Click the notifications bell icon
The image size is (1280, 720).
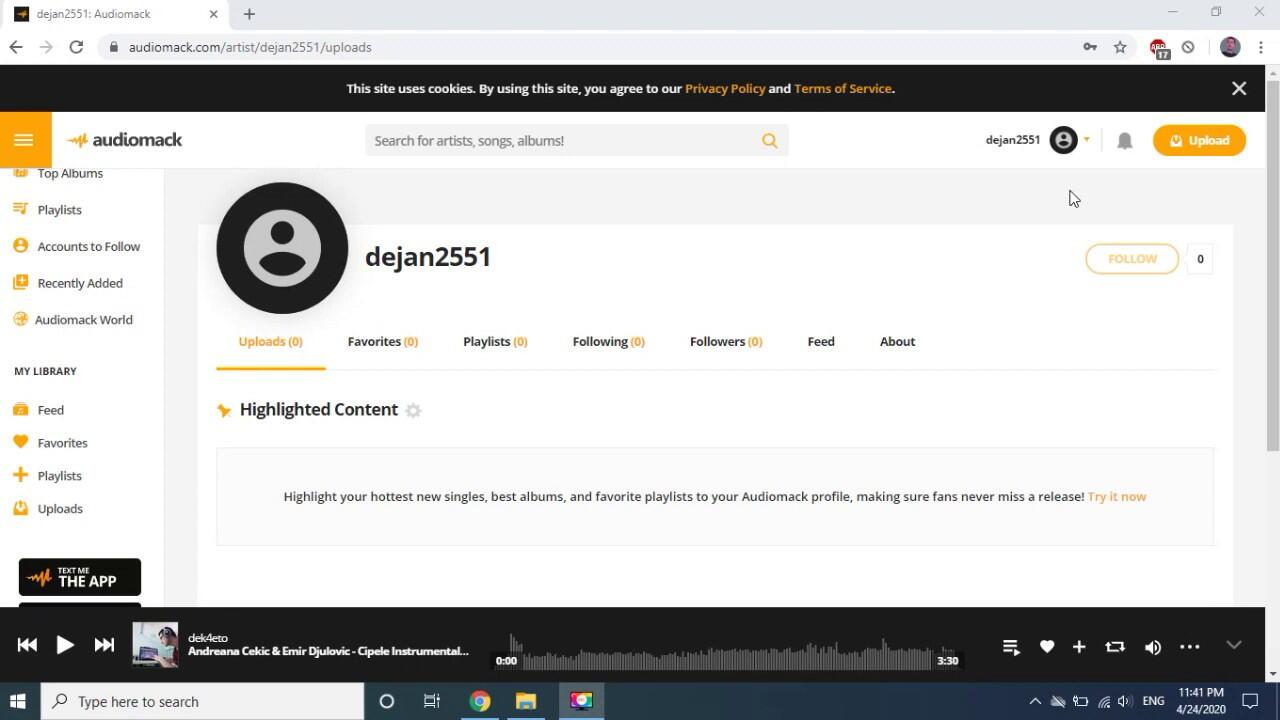tap(1124, 141)
